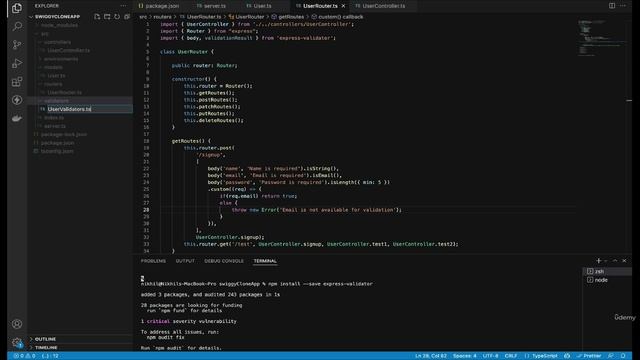Viewport: 640px width, 360px height.
Task: Click getRoutes in the breadcrumb
Action: [x=291, y=17]
